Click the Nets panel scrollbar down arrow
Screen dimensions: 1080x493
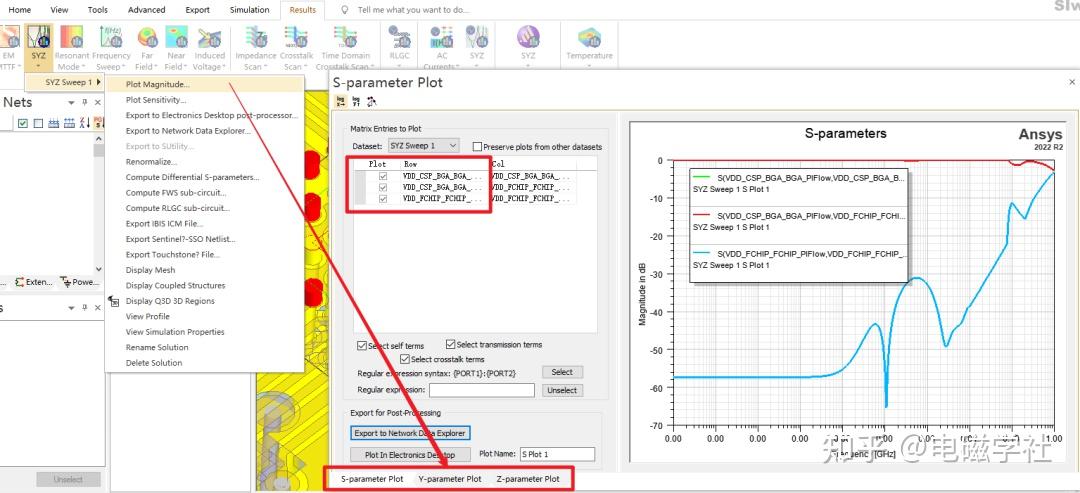(x=98, y=269)
